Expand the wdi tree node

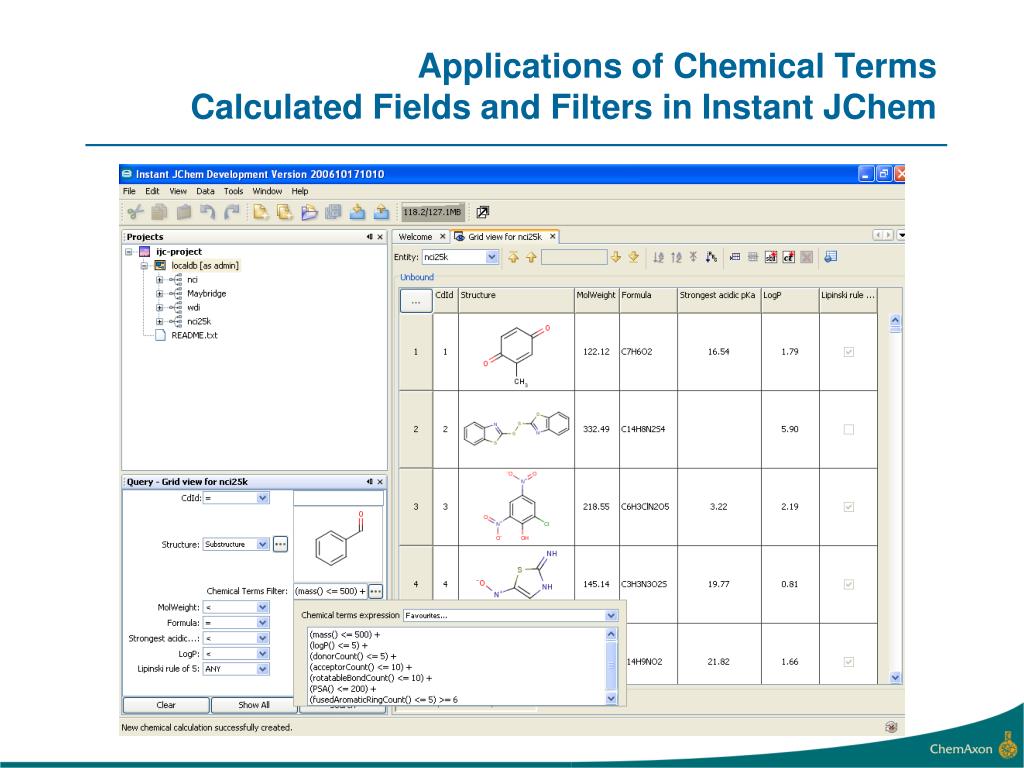tap(159, 308)
